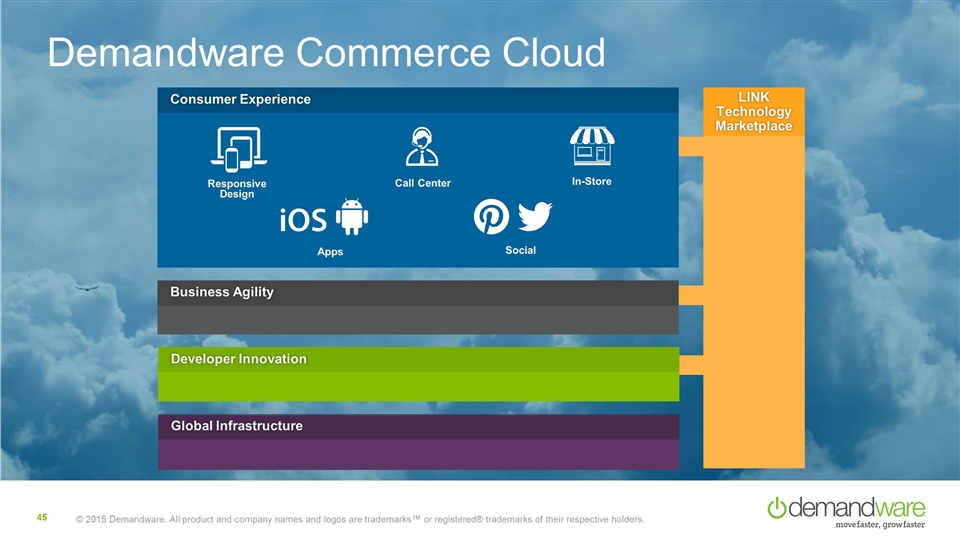Viewport: 960px width, 540px height.
Task: Click the Twitter bird icon
Action: click(x=535, y=216)
